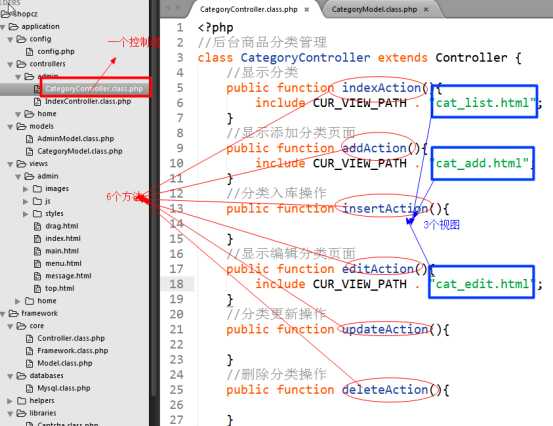Collapse the core folder arrow
Viewport: 553px width, 426px height.
[11, 327]
